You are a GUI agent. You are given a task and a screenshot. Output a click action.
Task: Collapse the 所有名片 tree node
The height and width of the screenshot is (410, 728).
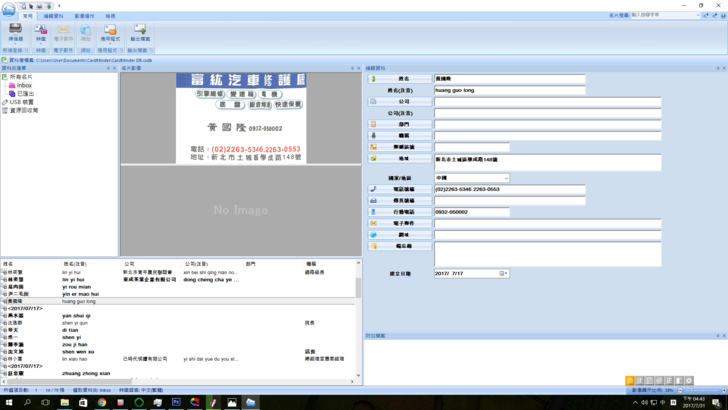coord(4,77)
